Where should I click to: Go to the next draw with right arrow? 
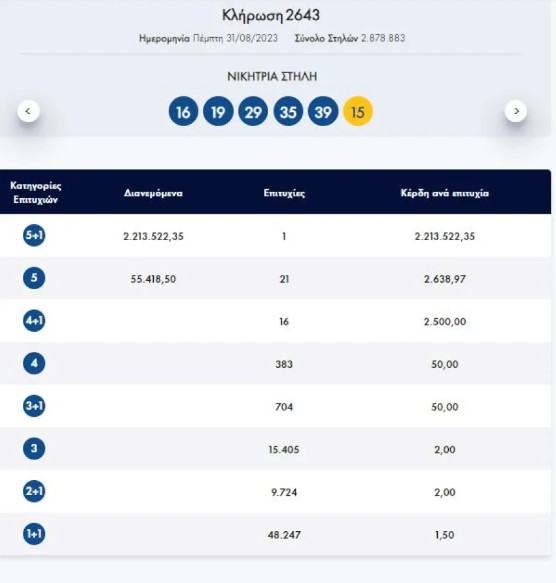[515, 111]
